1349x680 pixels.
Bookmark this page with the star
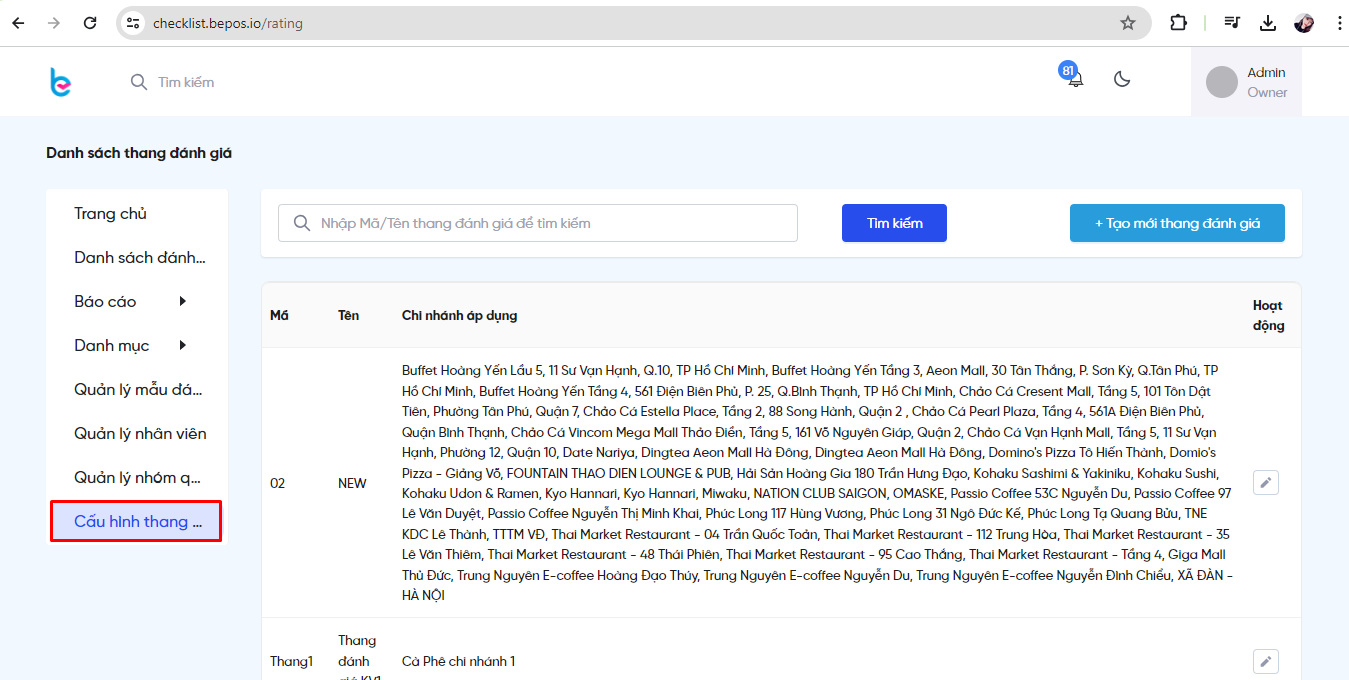coord(1128,23)
